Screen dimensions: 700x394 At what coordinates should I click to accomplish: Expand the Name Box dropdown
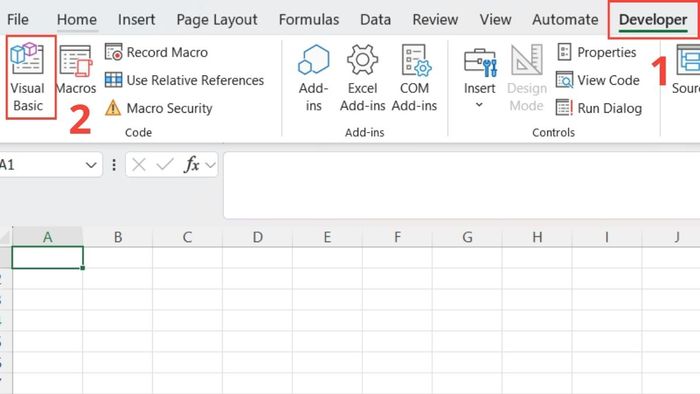tap(91, 165)
